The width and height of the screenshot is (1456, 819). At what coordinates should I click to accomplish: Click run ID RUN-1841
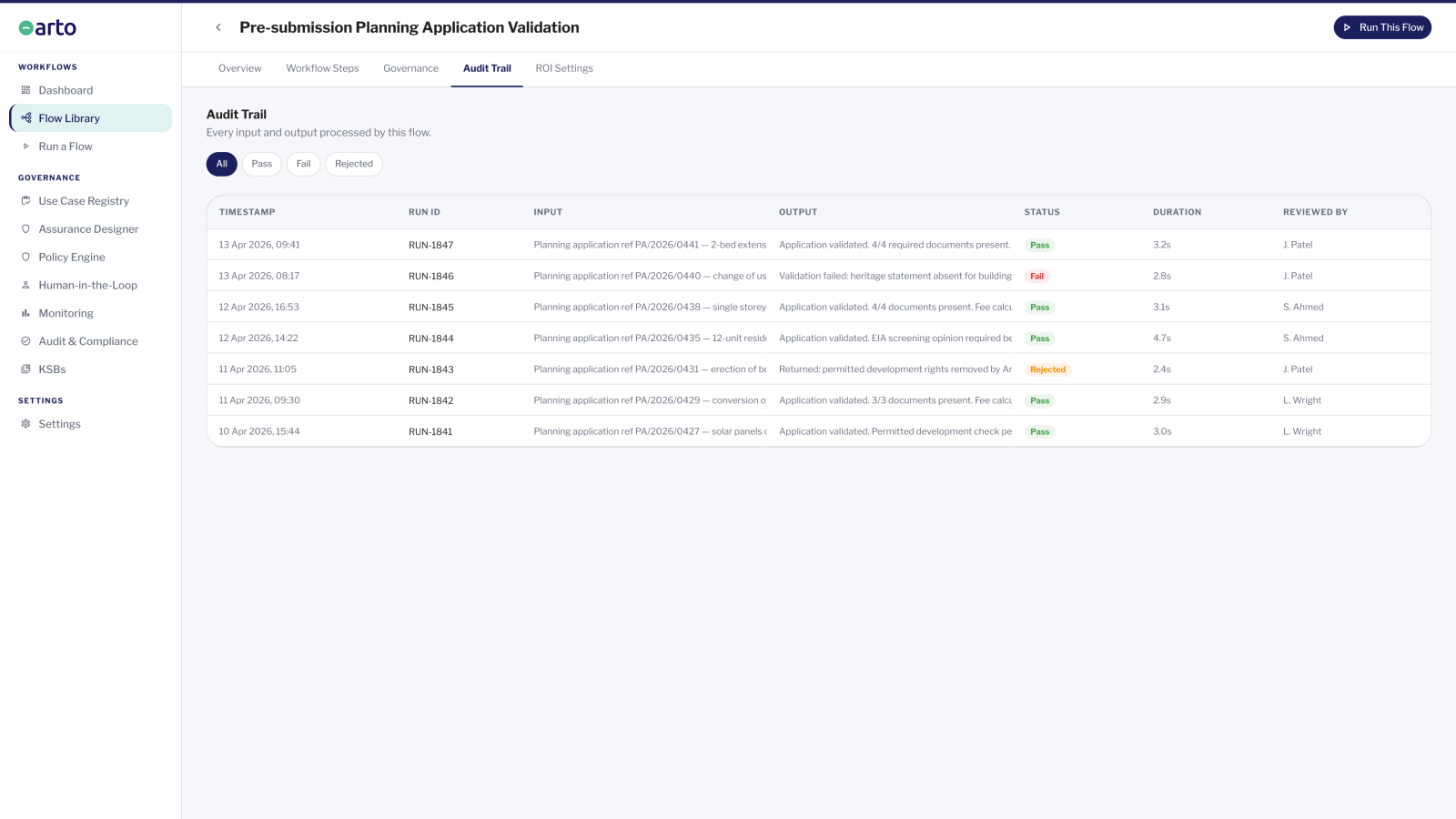[x=430, y=431]
